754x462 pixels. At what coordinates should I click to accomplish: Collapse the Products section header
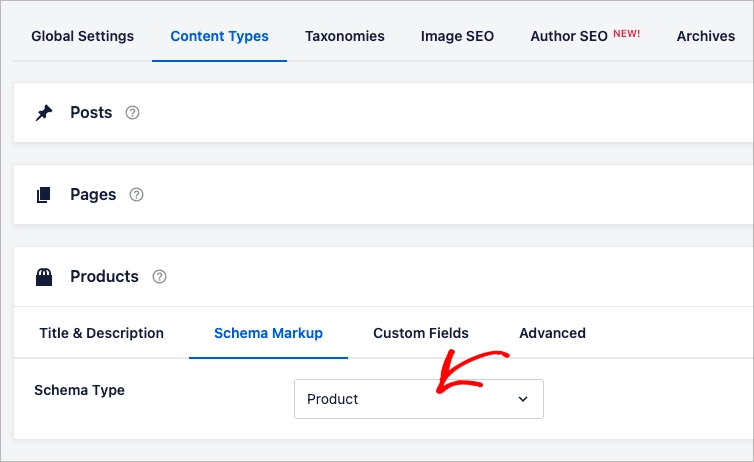[383, 276]
